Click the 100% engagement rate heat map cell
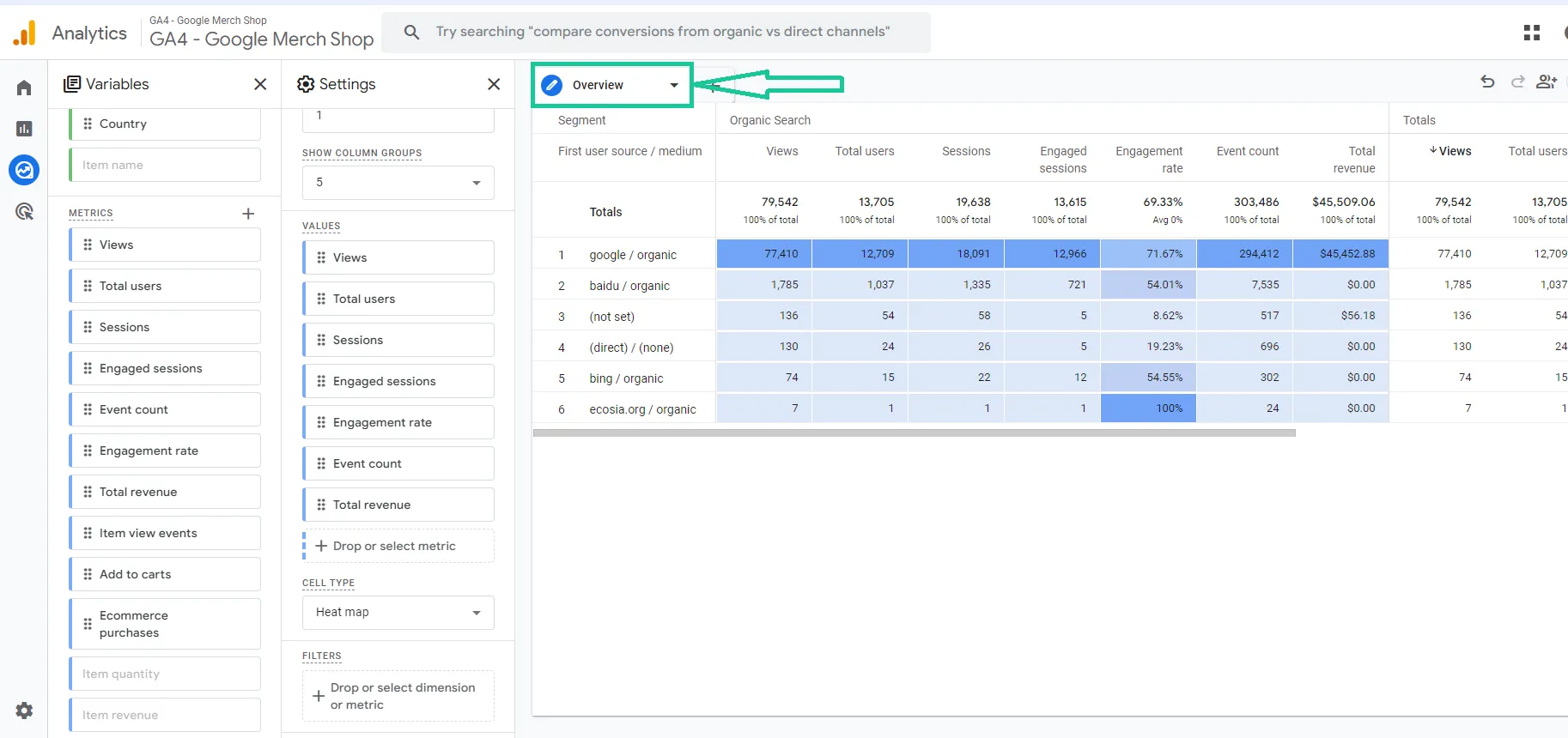The image size is (1568, 738). [1148, 408]
